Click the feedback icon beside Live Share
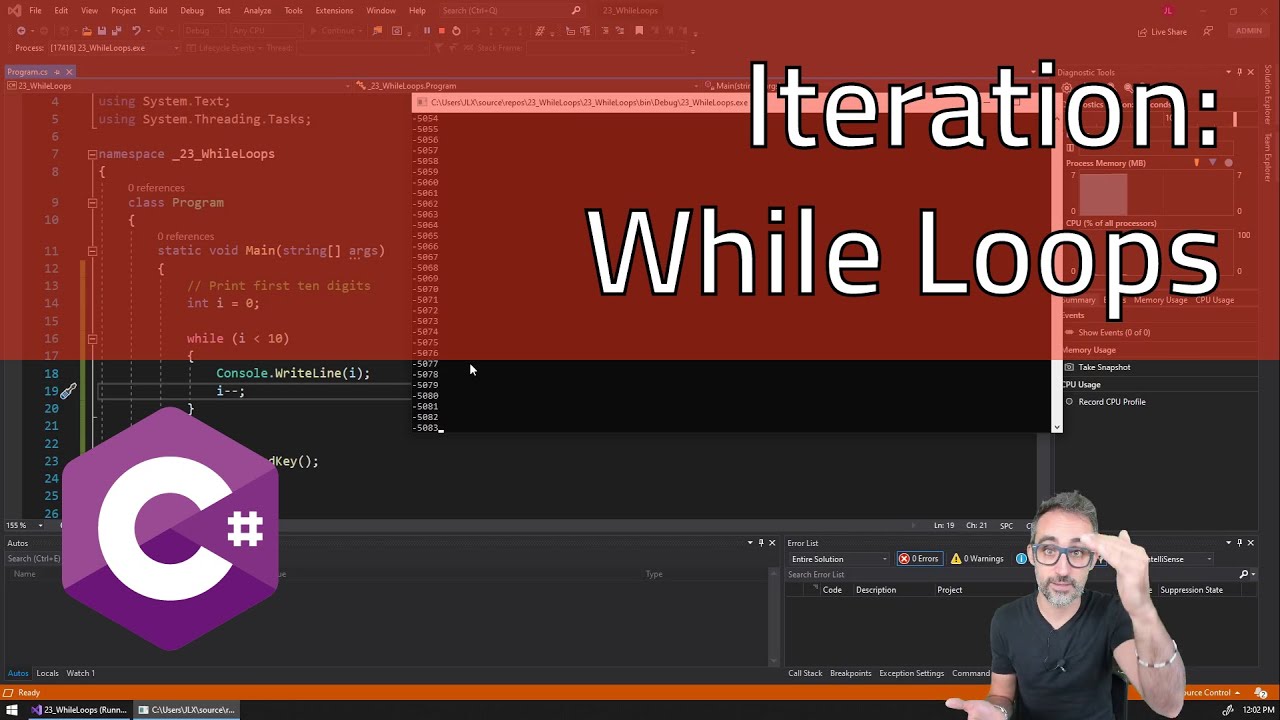1280x720 pixels. pyautogui.click(x=1208, y=31)
